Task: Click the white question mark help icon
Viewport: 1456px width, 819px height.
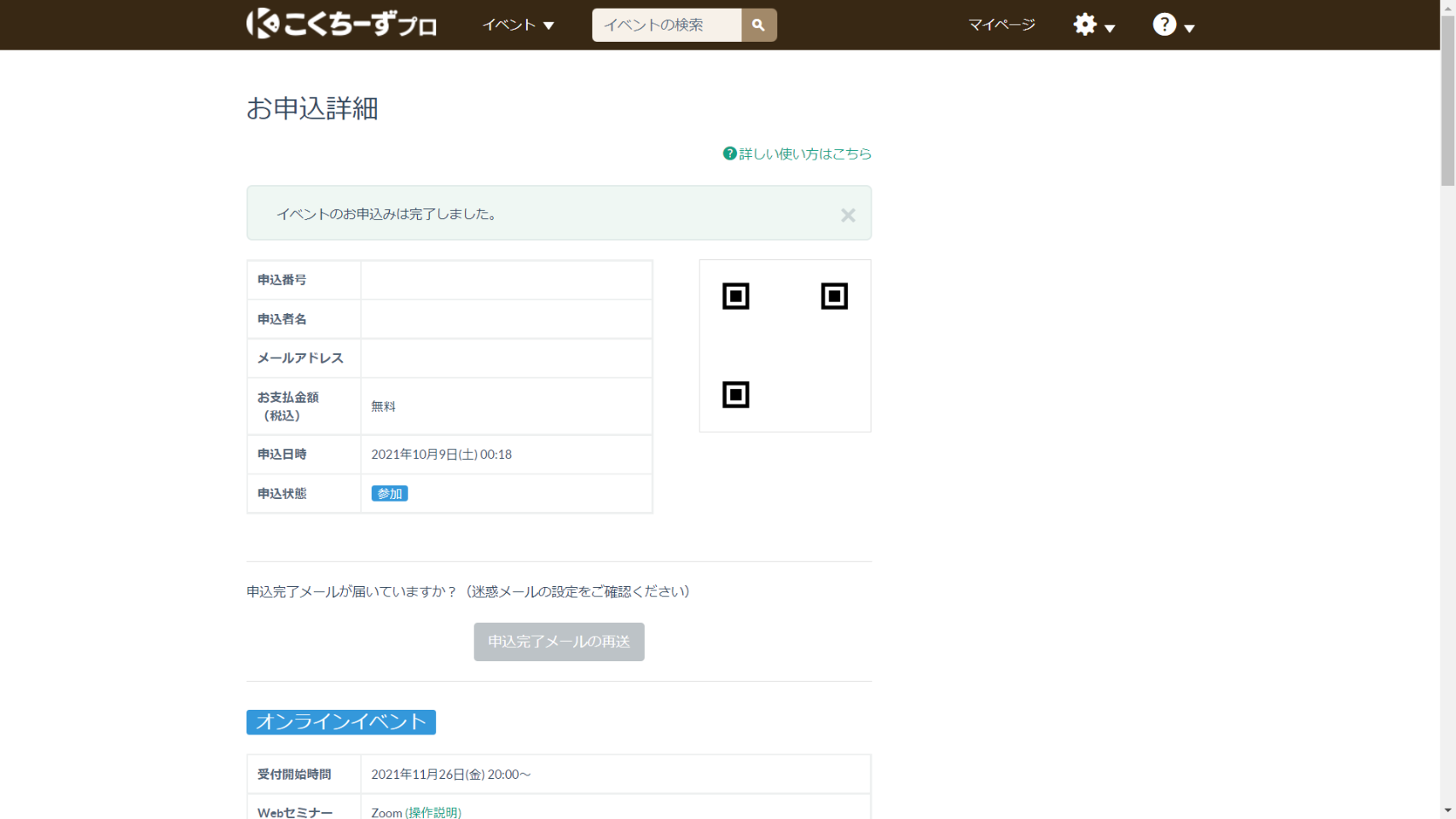Action: click(x=1163, y=24)
